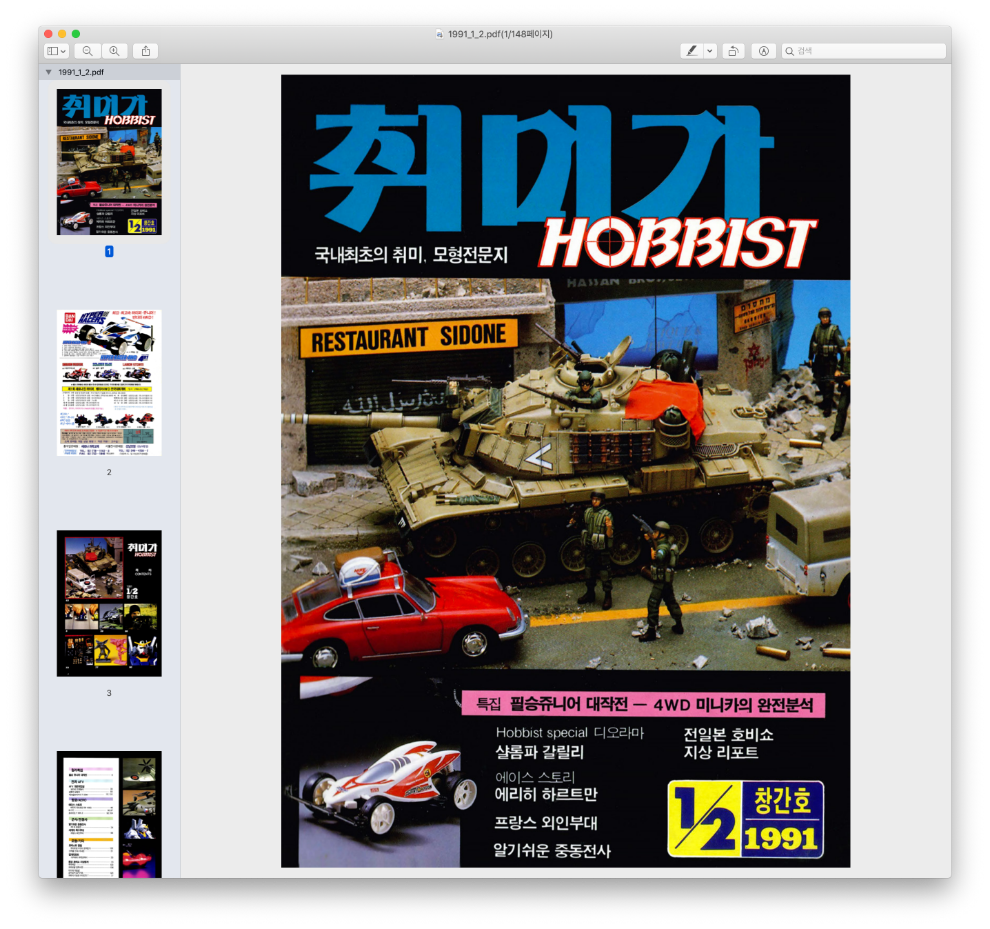Click the rotate page button

pos(734,51)
